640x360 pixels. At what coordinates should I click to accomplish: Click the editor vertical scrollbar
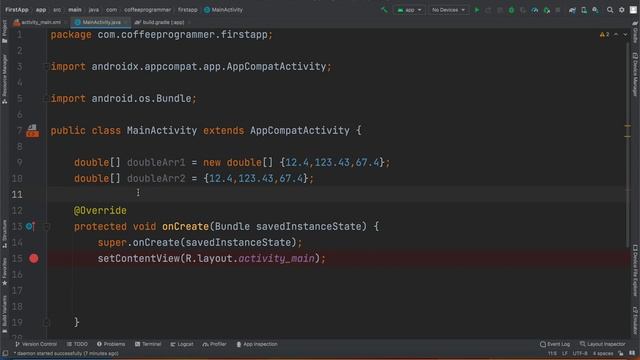pyautogui.click(x=628, y=145)
